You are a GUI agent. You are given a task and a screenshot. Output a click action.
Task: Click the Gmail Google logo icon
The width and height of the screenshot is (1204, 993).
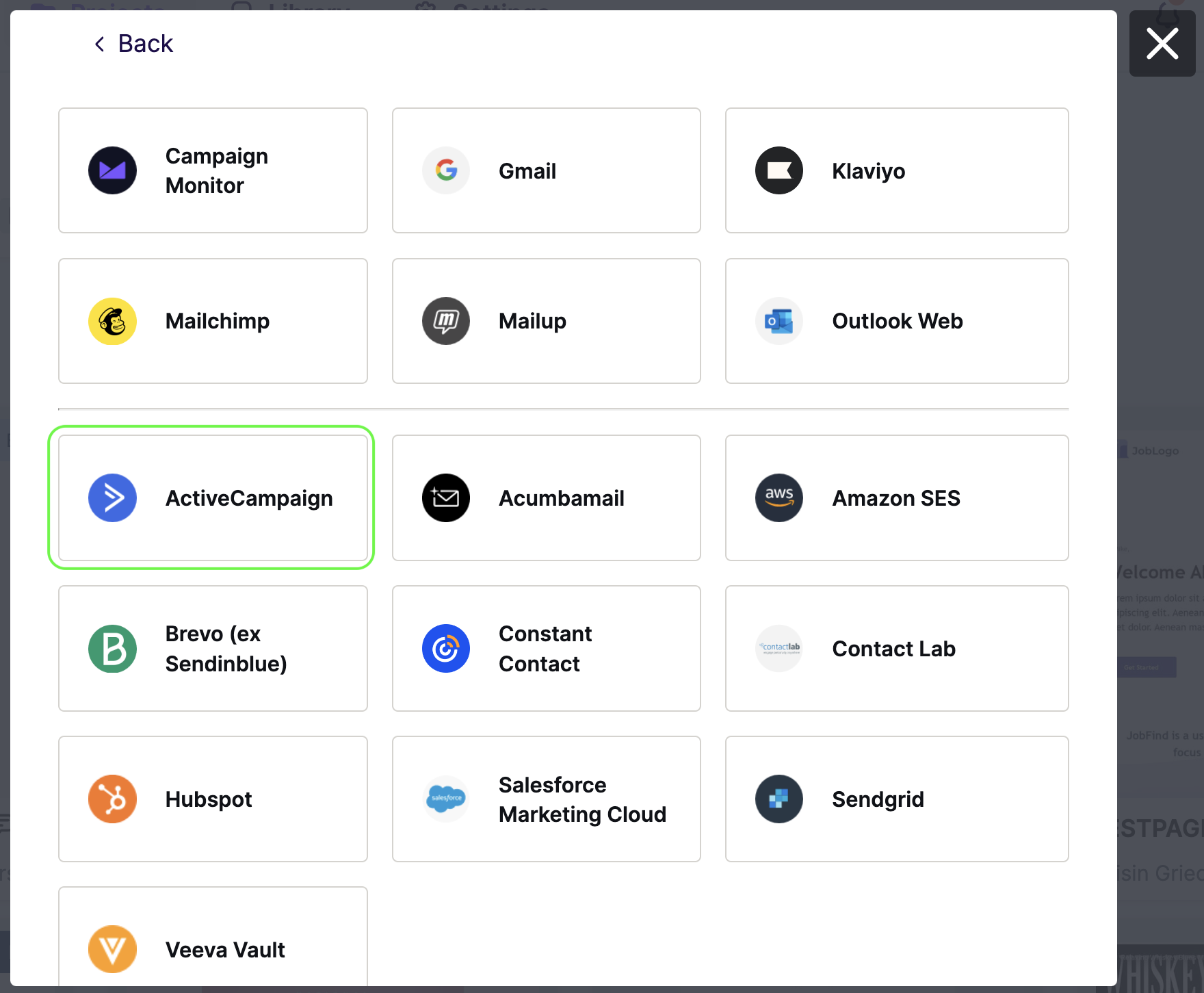point(446,170)
